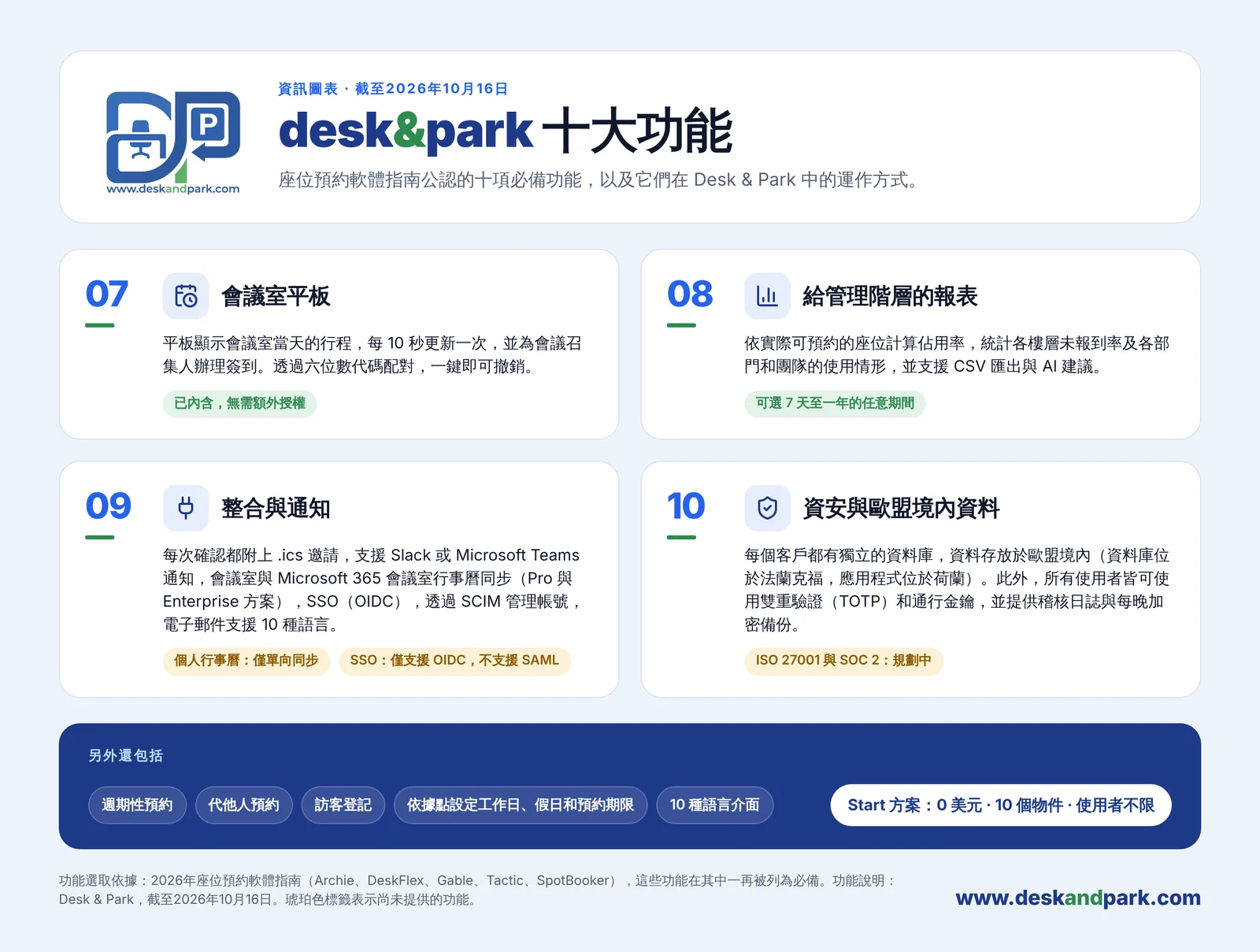Click the 另外還包括 label
1260x952 pixels.
(x=126, y=756)
